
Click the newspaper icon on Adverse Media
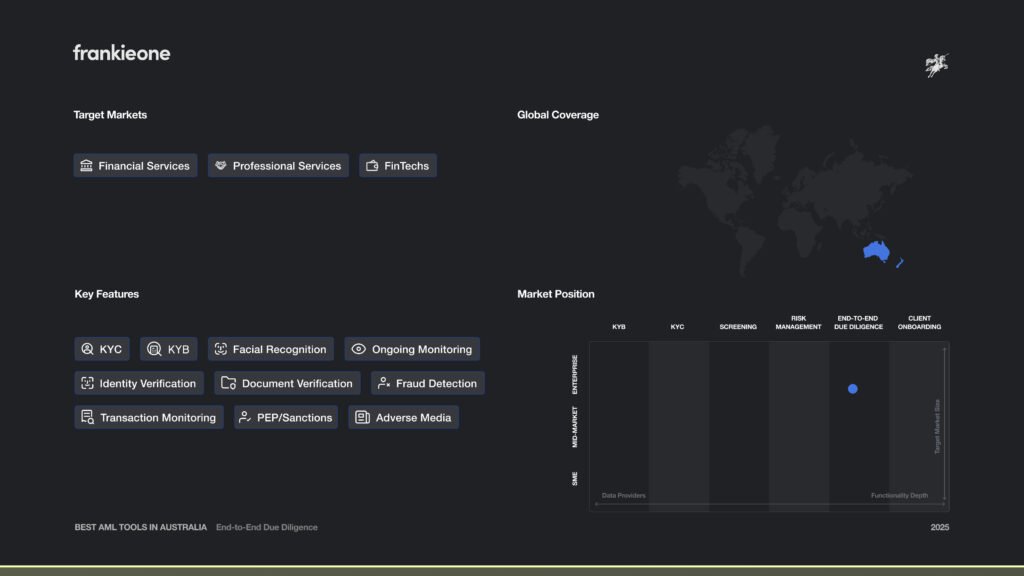tap(362, 417)
